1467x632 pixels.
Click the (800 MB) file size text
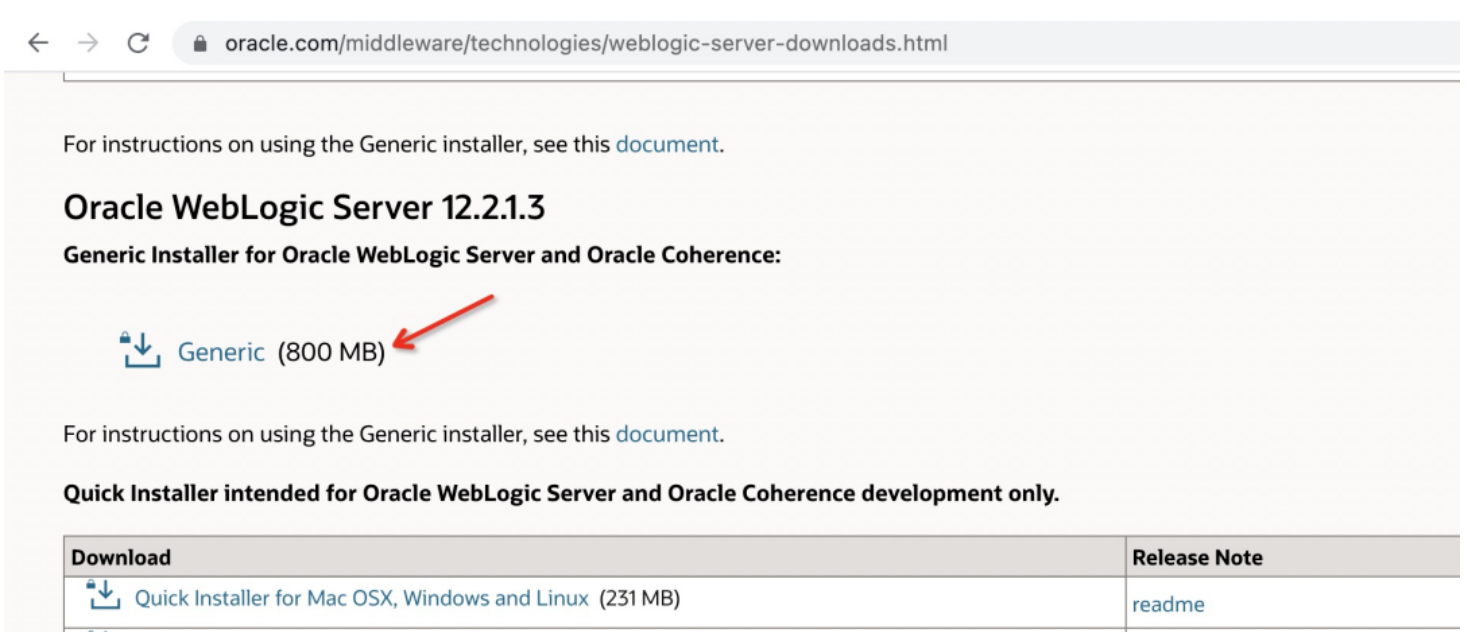(331, 352)
